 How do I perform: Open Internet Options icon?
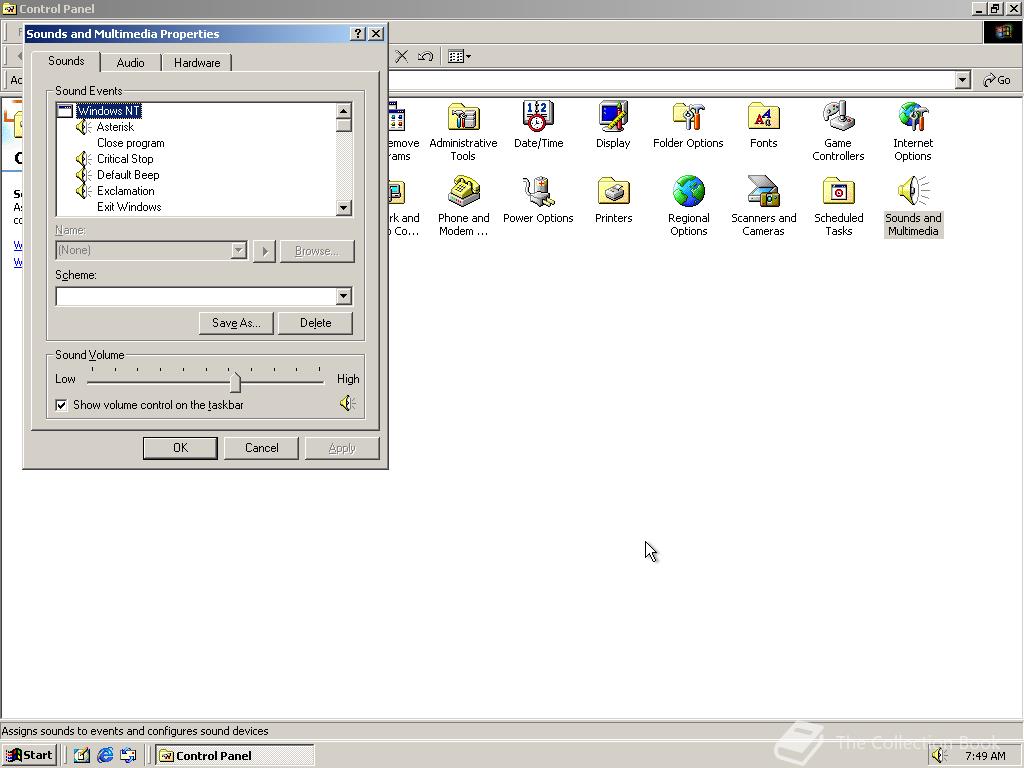pyautogui.click(x=913, y=131)
